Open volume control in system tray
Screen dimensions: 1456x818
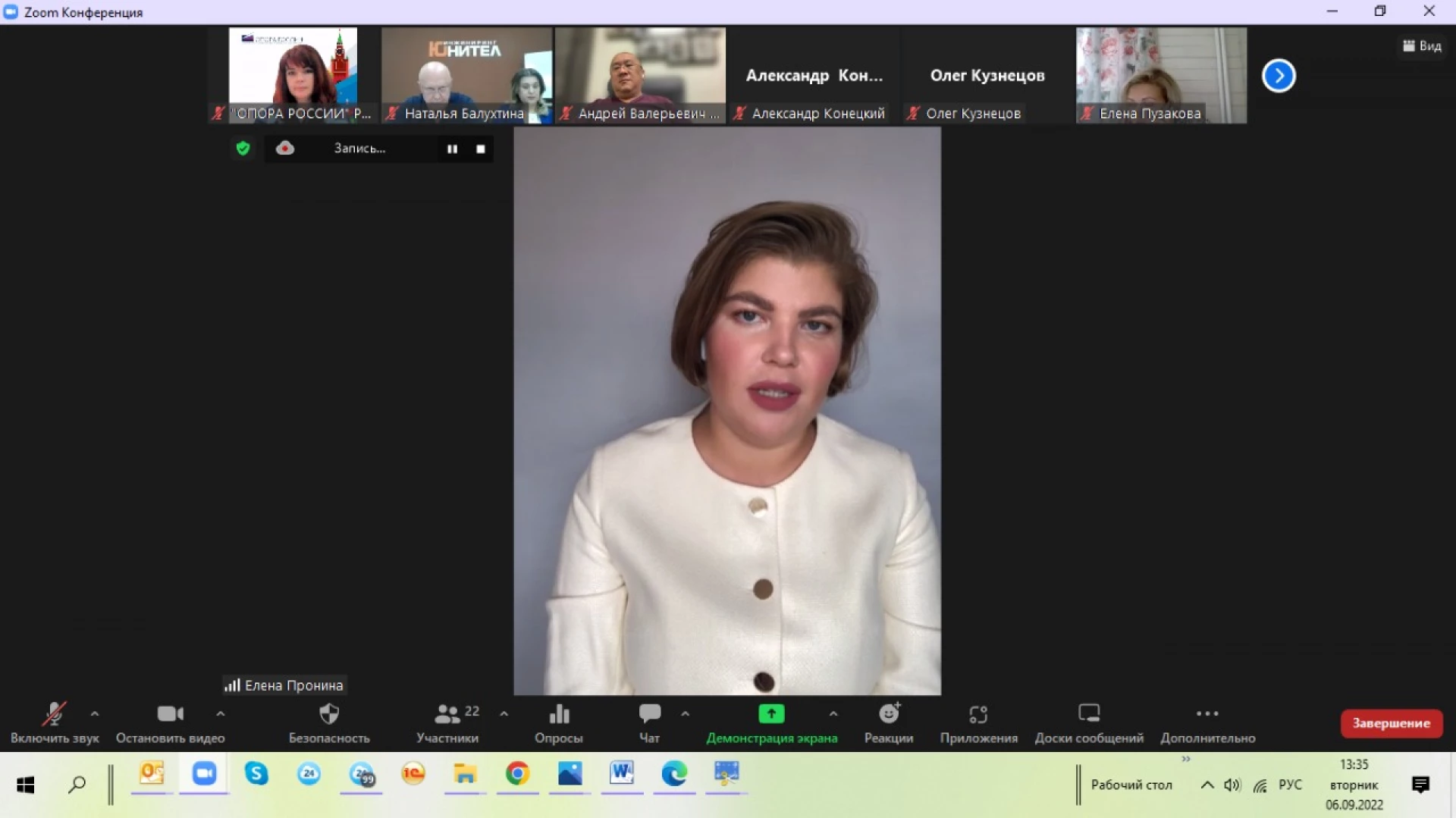1232,785
